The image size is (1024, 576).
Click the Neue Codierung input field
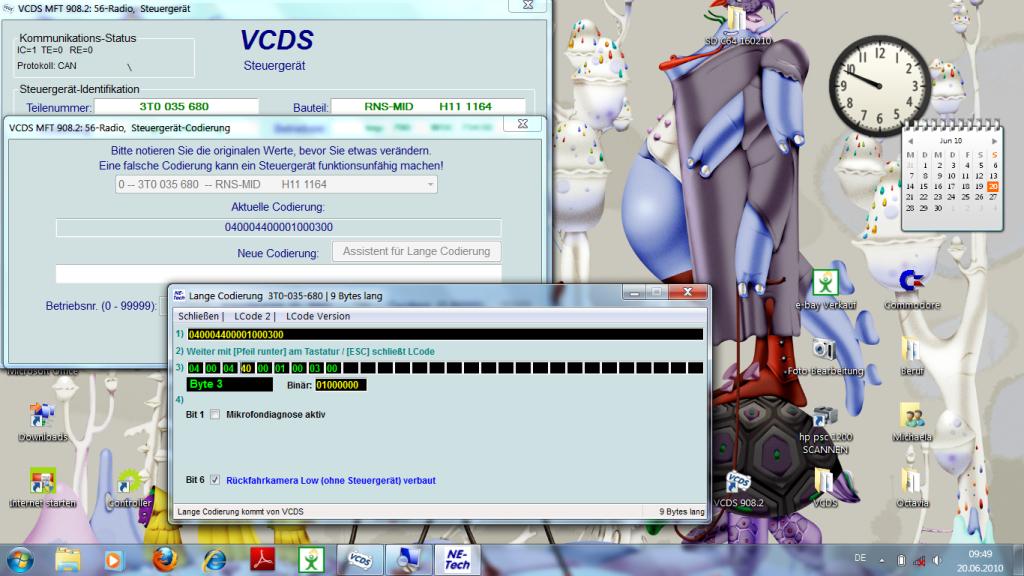coord(278,274)
